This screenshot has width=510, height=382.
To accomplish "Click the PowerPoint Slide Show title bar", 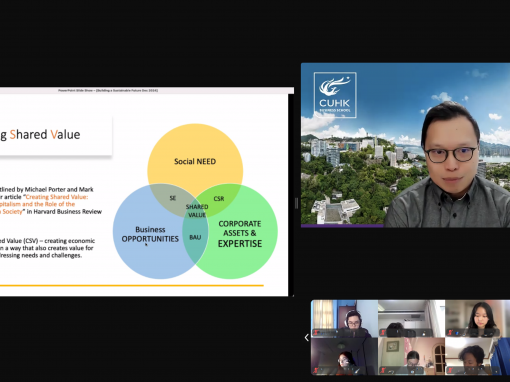I will 147,90.
